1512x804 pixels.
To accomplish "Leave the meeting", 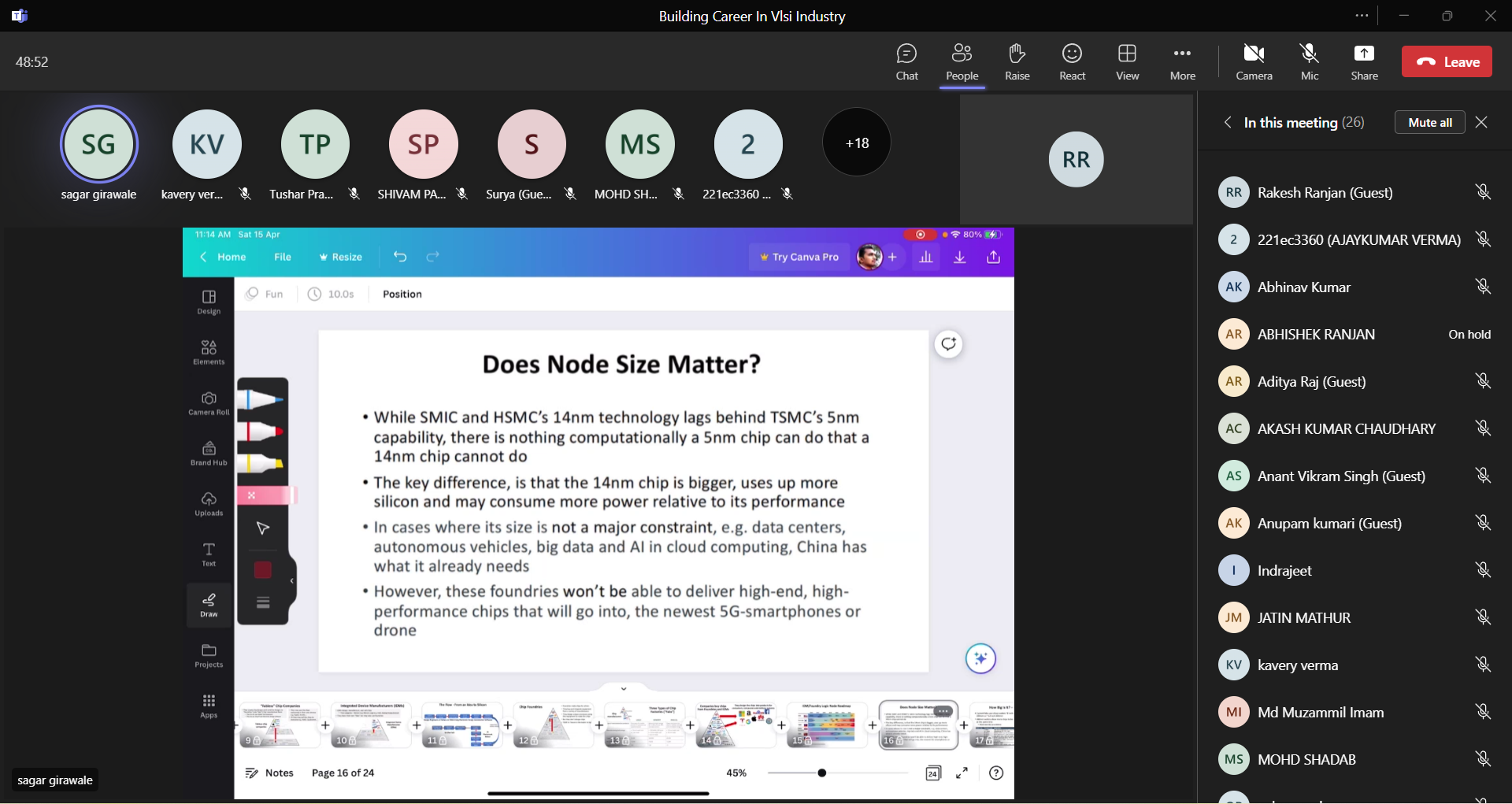I will click(x=1447, y=62).
